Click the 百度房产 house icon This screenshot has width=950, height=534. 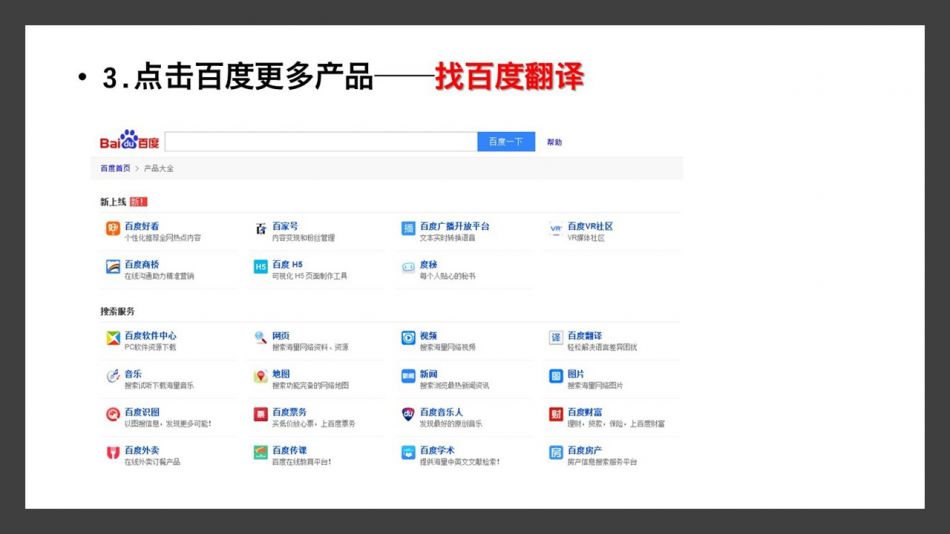click(x=556, y=453)
